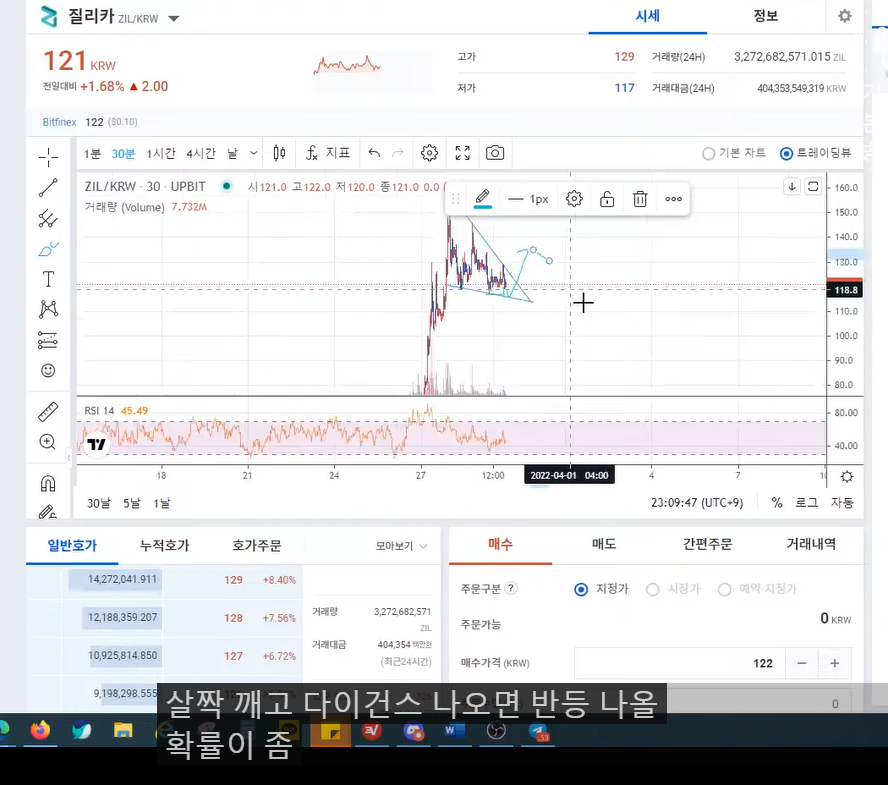Select the 날 daily interval

pyautogui.click(x=232, y=153)
